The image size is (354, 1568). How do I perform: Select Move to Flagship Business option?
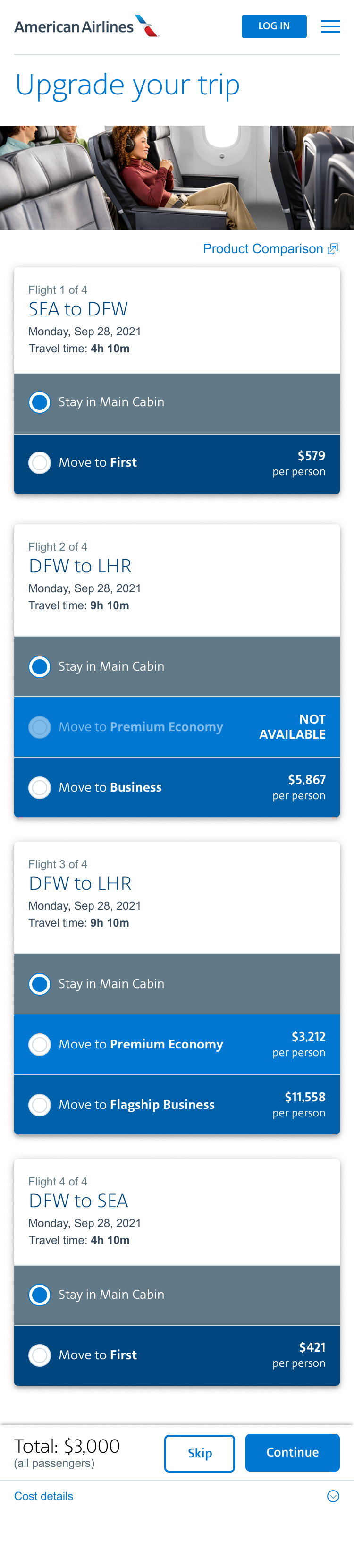tap(40, 1104)
